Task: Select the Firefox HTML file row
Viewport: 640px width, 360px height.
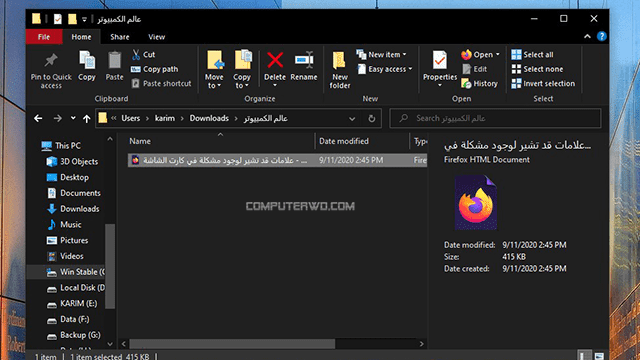Action: [277, 160]
